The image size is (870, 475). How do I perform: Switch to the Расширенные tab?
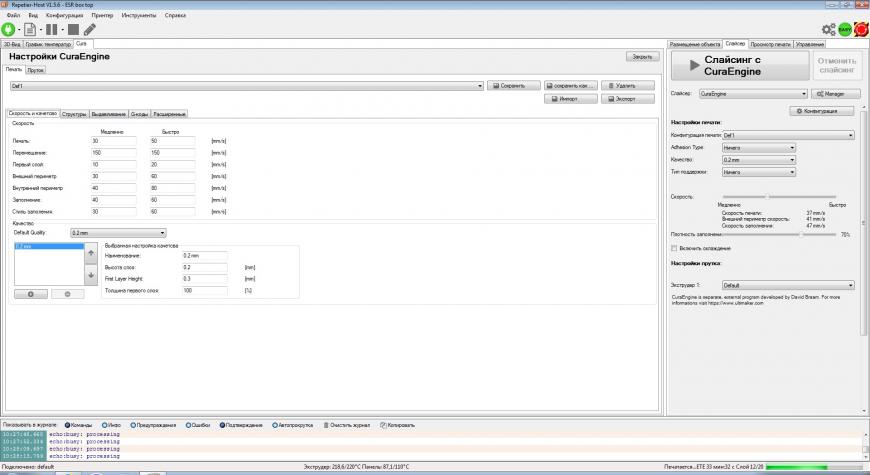pyautogui.click(x=169, y=114)
